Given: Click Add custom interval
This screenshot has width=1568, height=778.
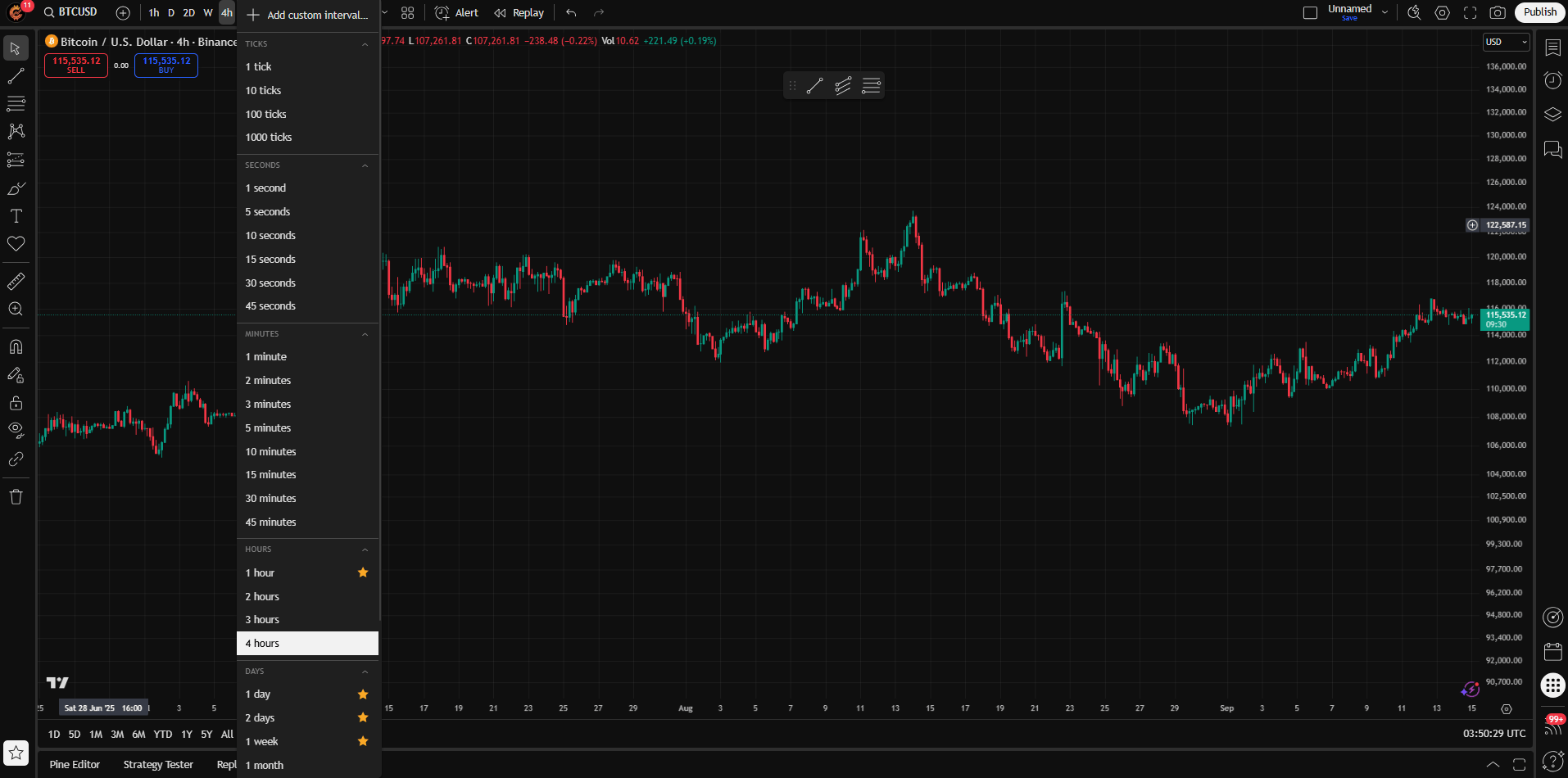Looking at the screenshot, I should point(308,16).
